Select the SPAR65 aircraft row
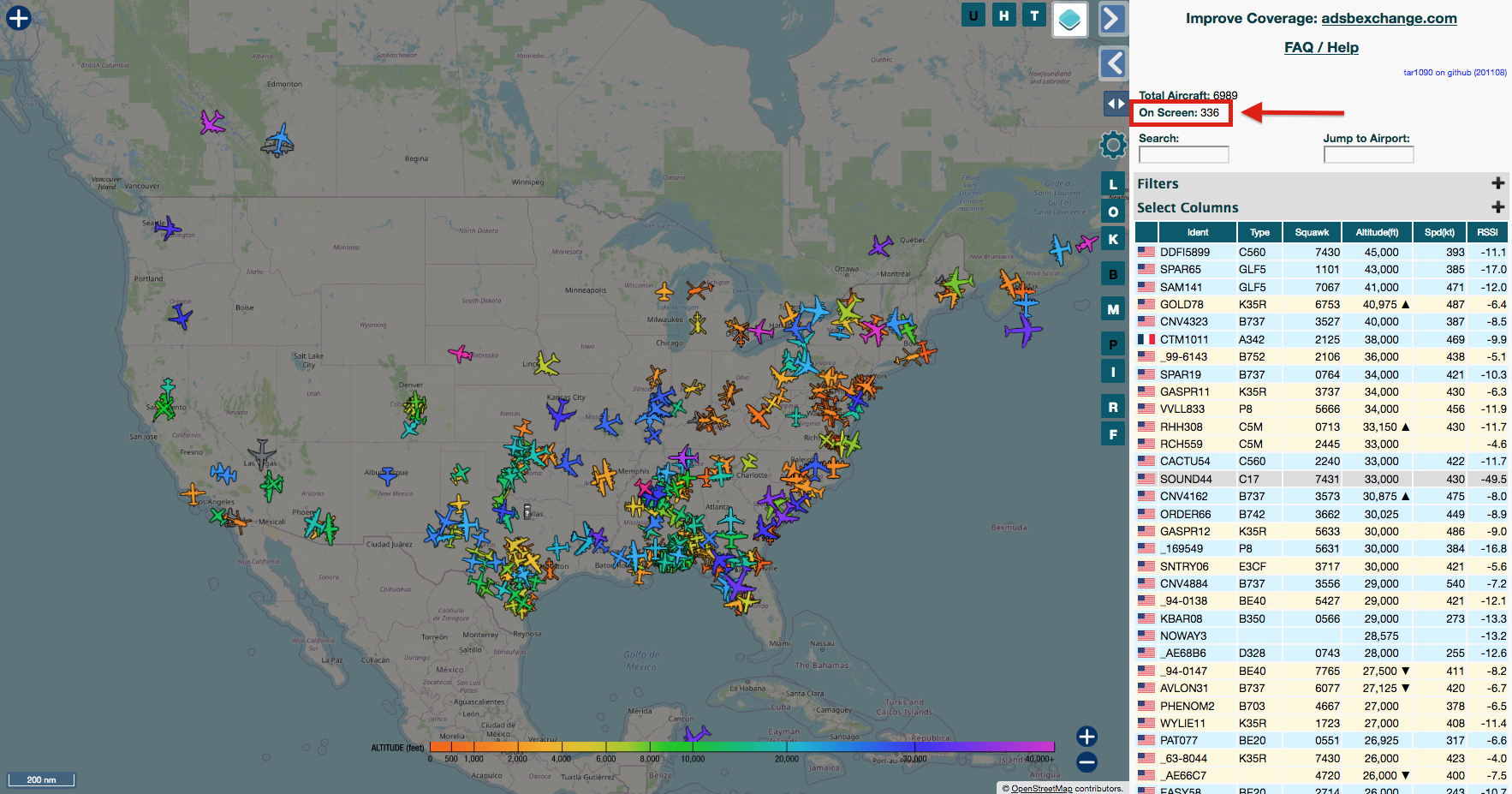The image size is (1512, 794). [x=1321, y=270]
